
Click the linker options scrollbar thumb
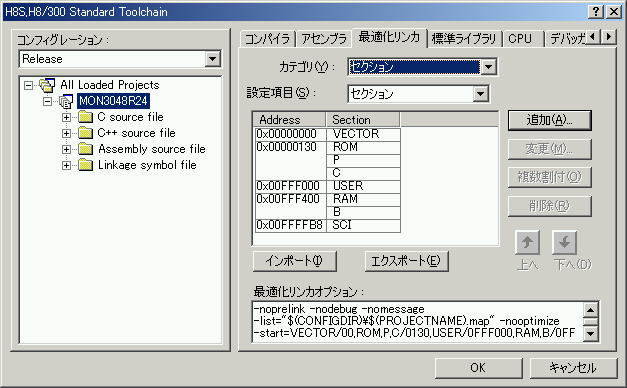(590, 321)
